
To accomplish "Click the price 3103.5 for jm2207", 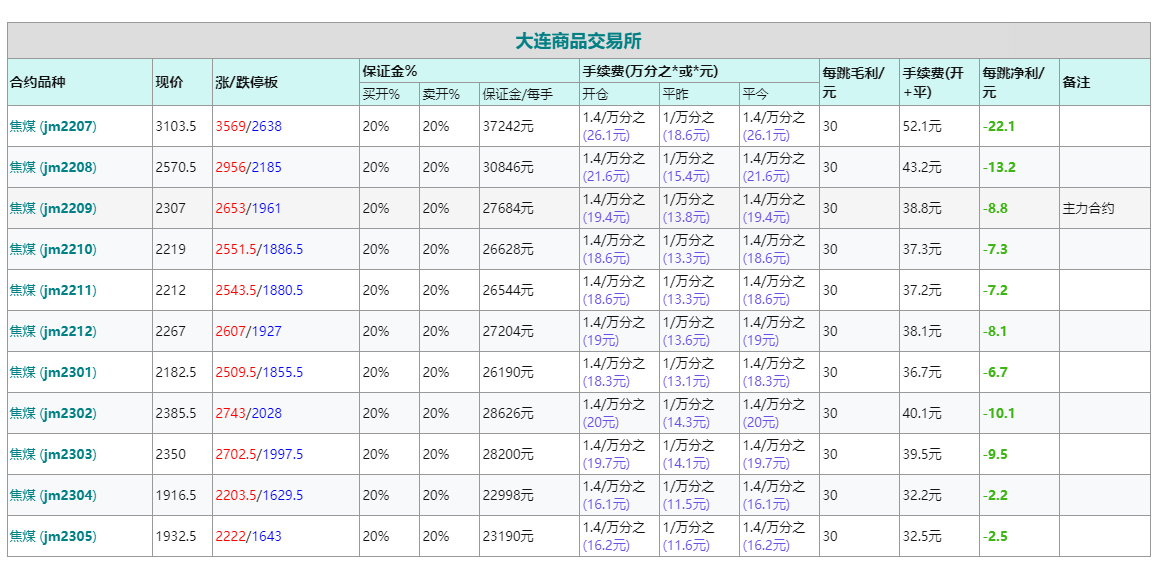I will click(x=176, y=127).
